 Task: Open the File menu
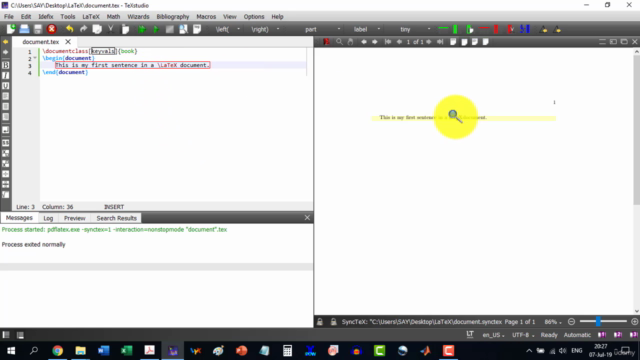pyautogui.click(x=9, y=17)
